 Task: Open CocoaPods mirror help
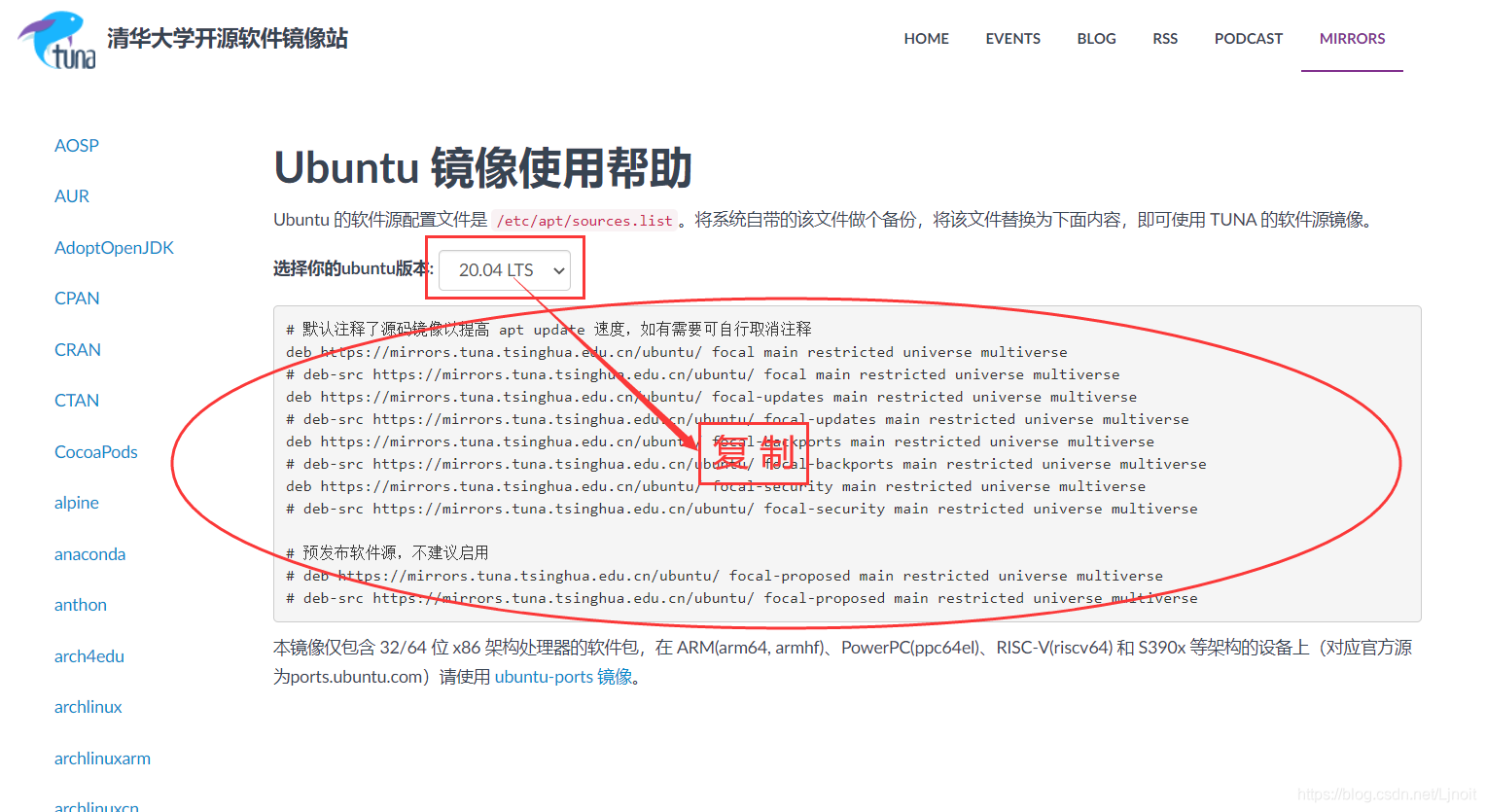[x=96, y=452]
